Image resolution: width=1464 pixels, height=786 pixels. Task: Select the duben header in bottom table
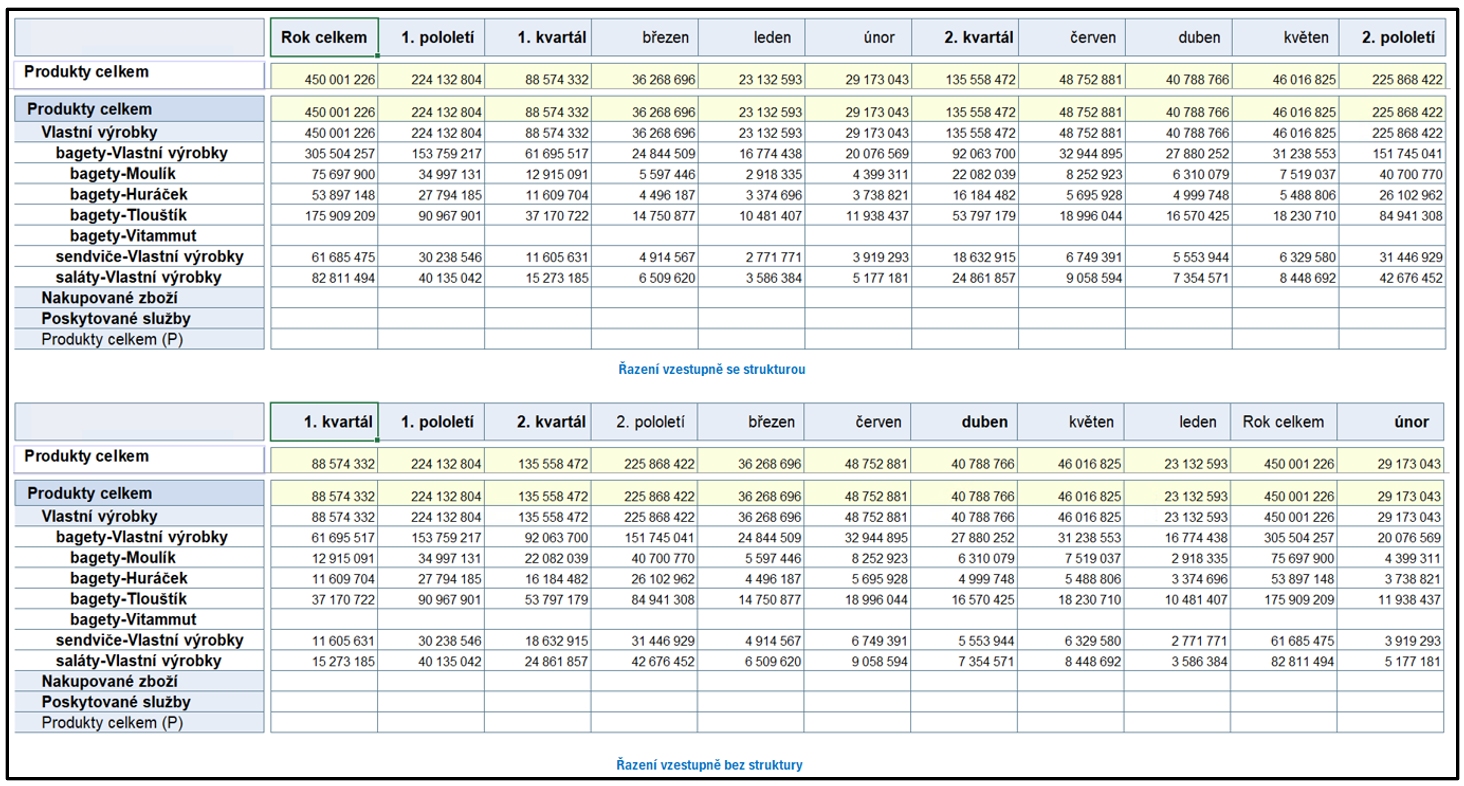965,422
